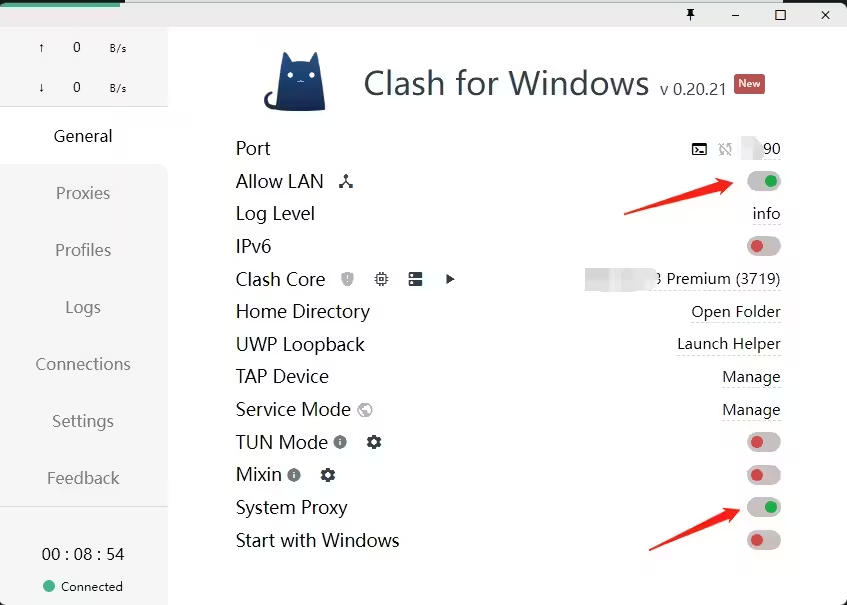Open TUN Mode gear settings
The height and width of the screenshot is (605, 847).
pyautogui.click(x=374, y=442)
